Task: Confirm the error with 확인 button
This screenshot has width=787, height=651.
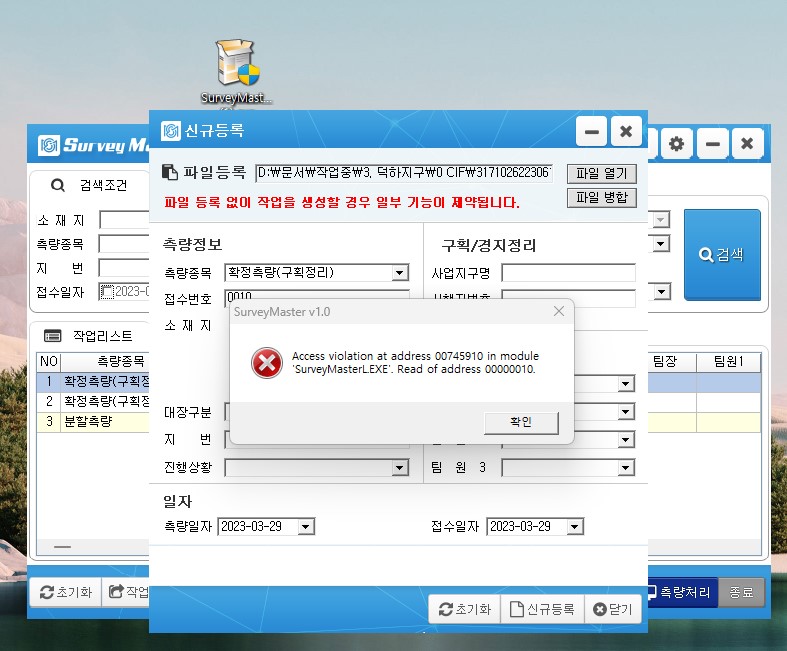Action: click(x=521, y=423)
